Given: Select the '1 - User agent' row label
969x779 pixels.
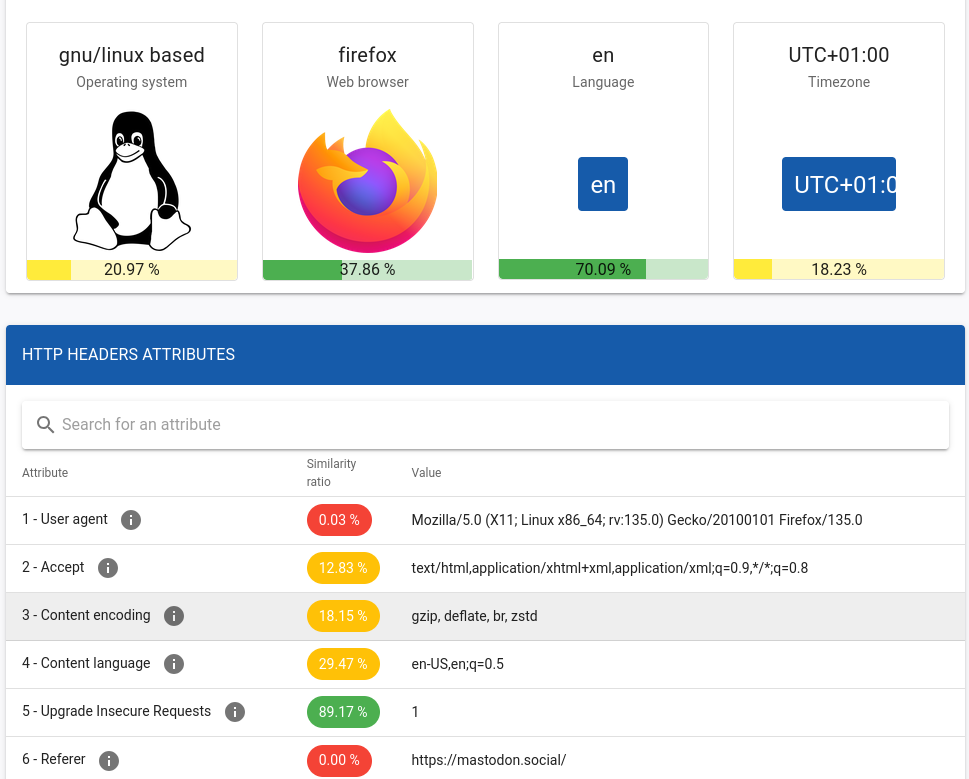Looking at the screenshot, I should 65,519.
